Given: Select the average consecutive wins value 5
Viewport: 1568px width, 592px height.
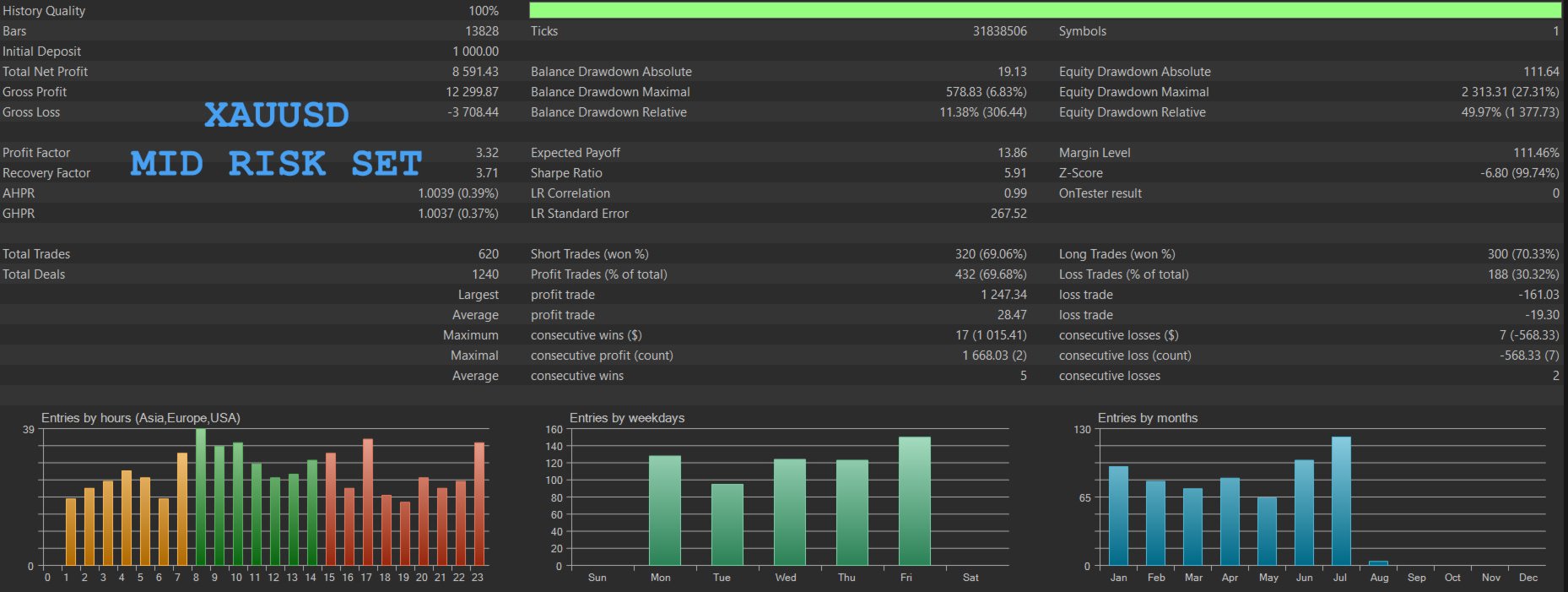Looking at the screenshot, I should (1024, 376).
